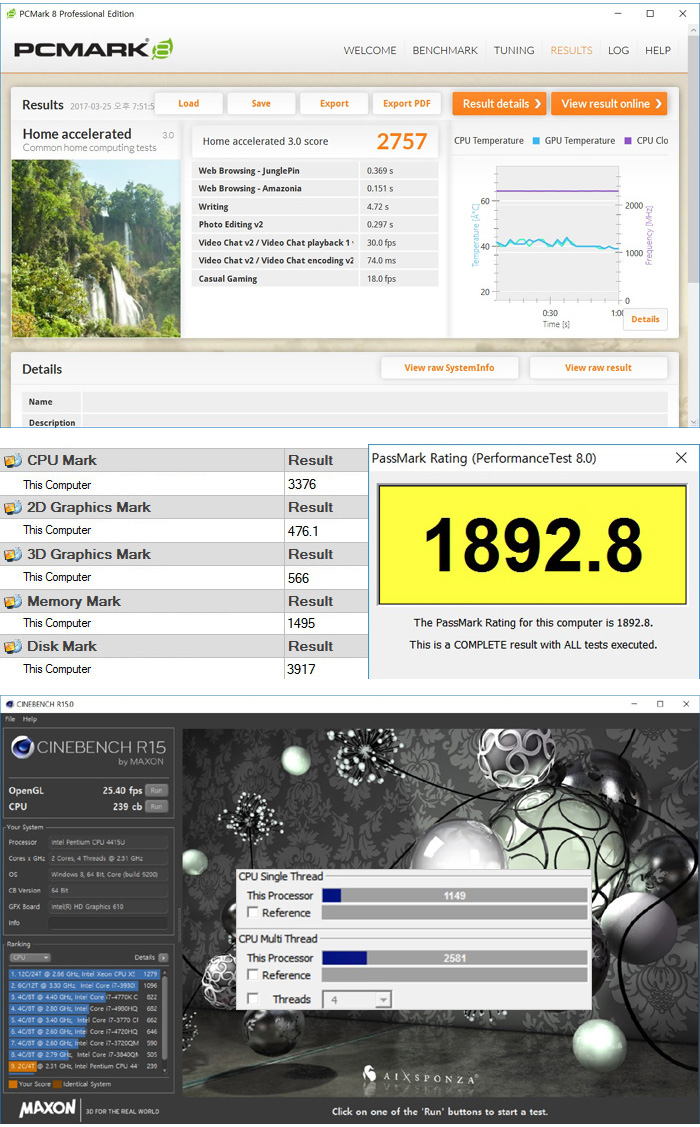Click the Cinebench R15 sphere logo
This screenshot has width=700, height=1127.
pyautogui.click(x=22, y=748)
